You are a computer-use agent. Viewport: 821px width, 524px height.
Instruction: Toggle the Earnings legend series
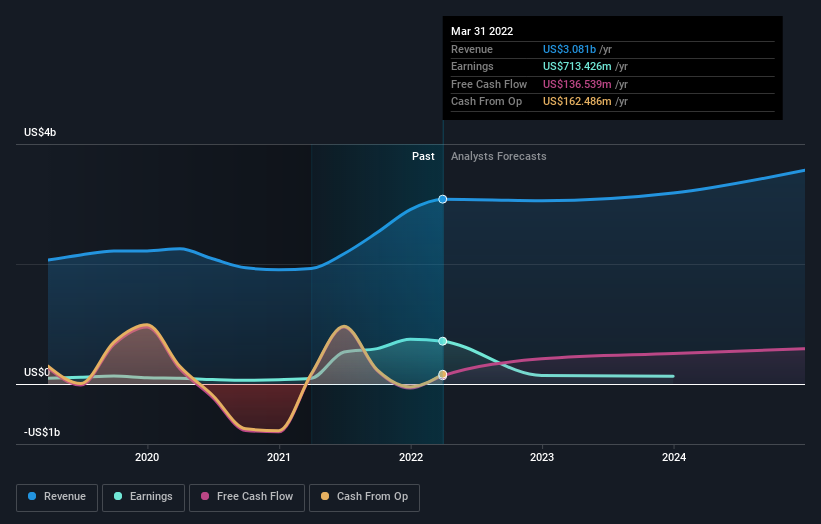tap(143, 497)
